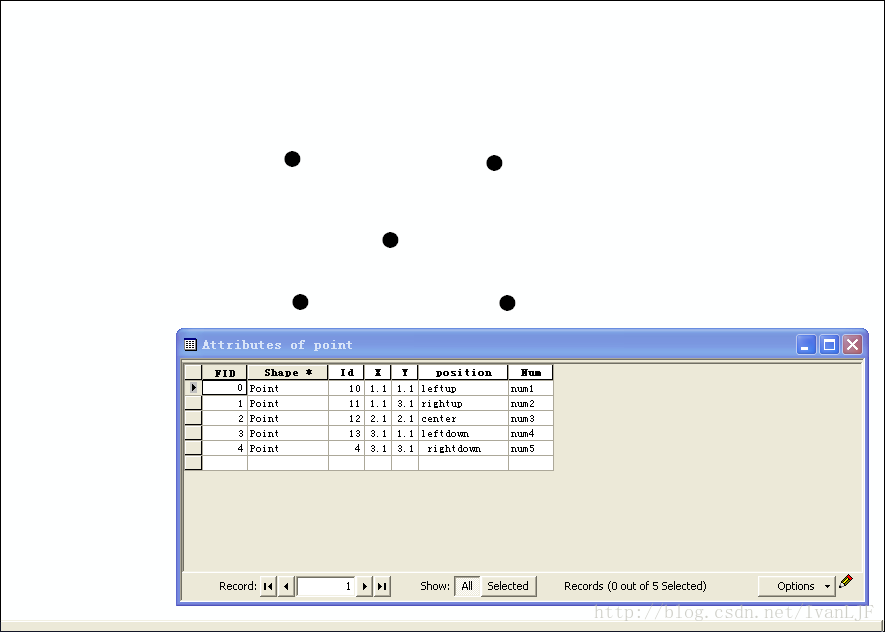Select row selector for FID 0

pyautogui.click(x=193, y=388)
